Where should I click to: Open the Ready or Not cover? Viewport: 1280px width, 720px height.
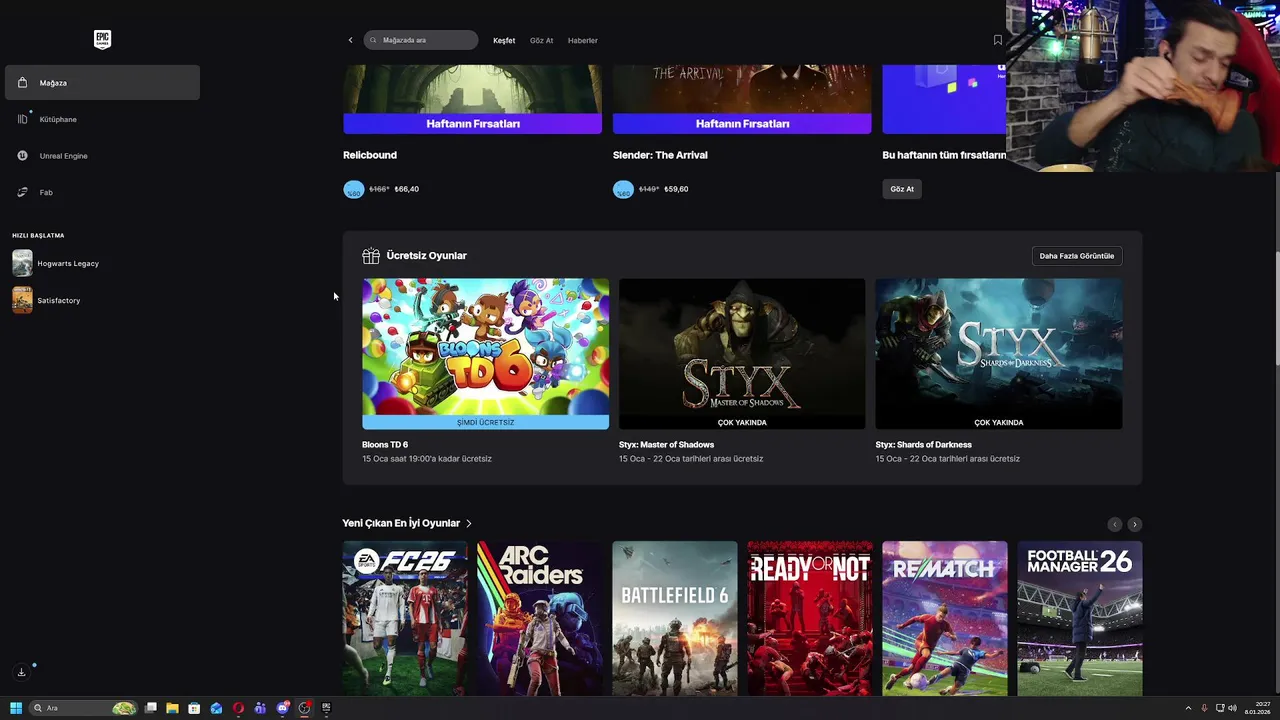(x=810, y=618)
